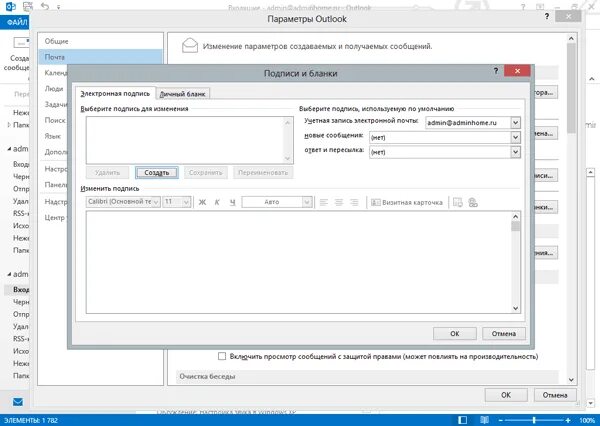Insert hyperlink into signature
600x426 pixels.
pos(473,202)
